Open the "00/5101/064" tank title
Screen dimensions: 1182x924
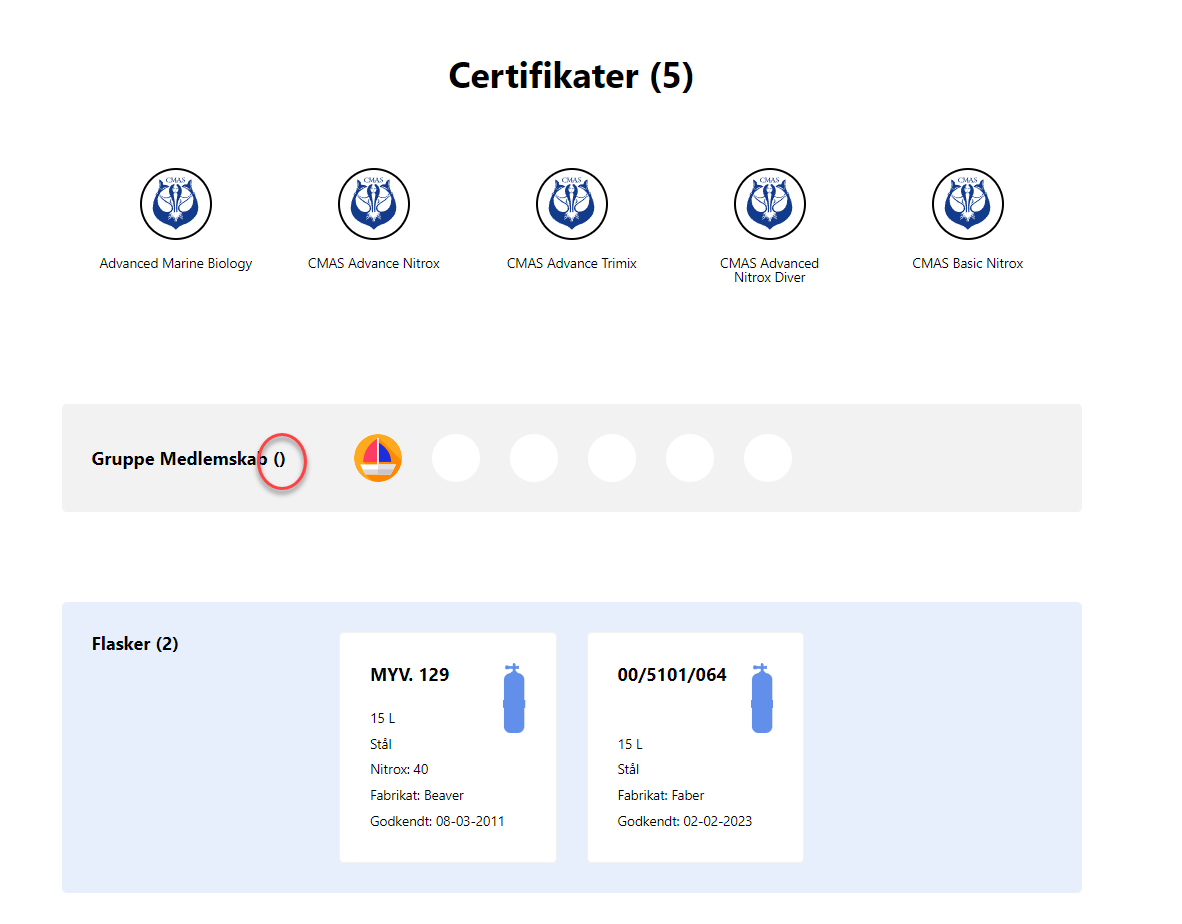click(x=672, y=675)
